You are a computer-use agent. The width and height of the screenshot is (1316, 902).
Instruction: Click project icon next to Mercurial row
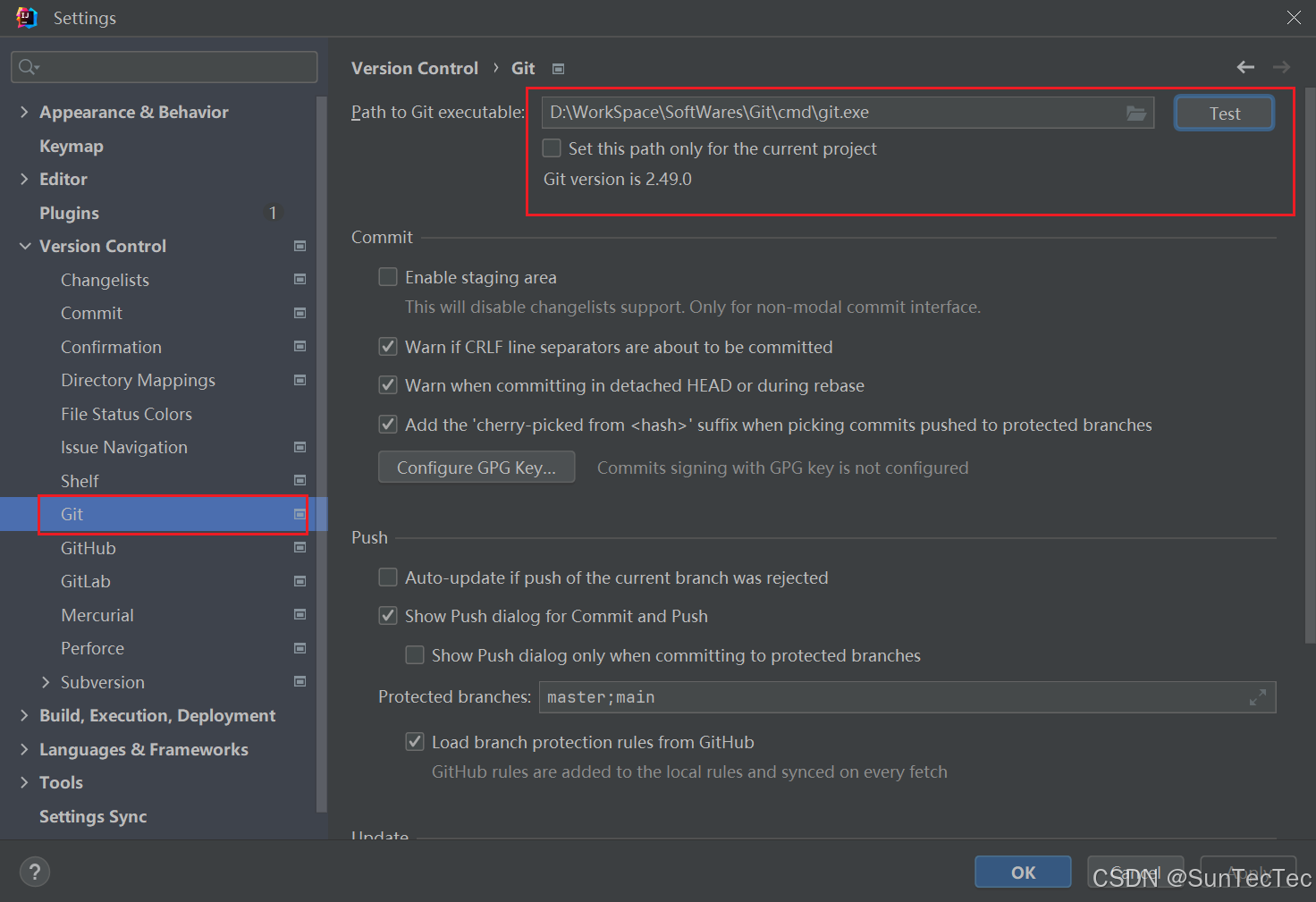pos(300,615)
